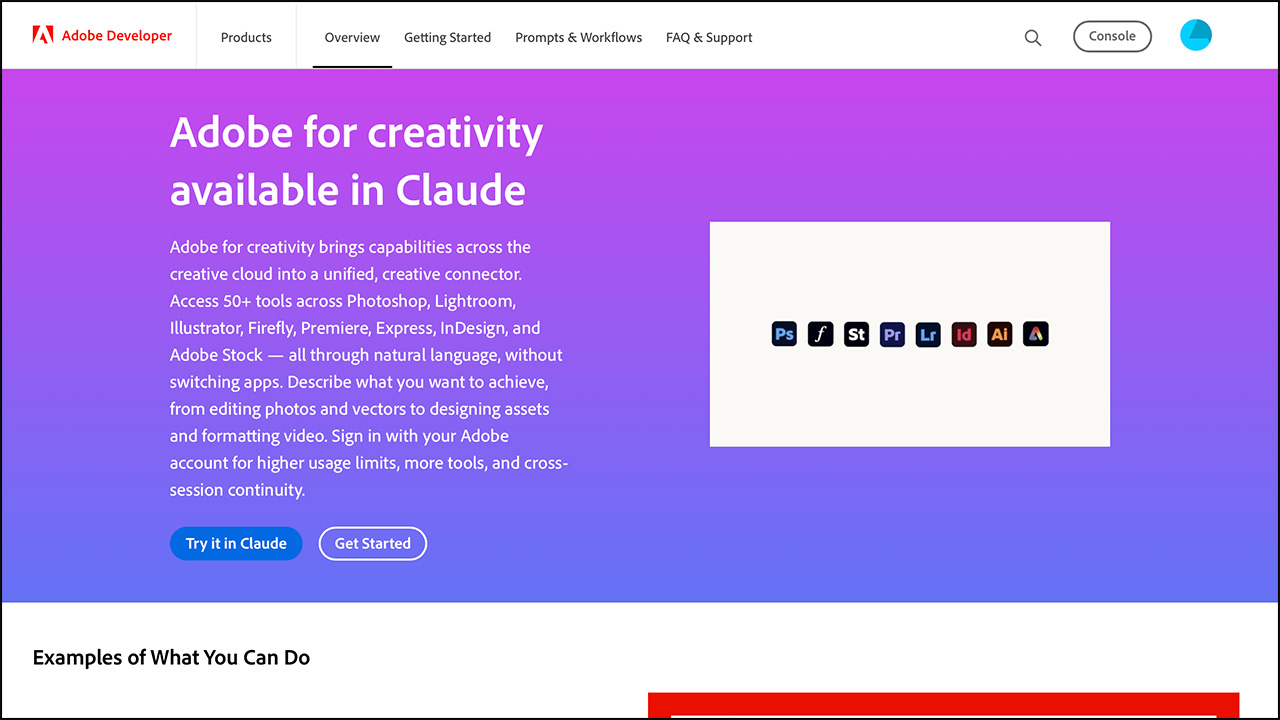Open the user profile avatar

coord(1196,35)
